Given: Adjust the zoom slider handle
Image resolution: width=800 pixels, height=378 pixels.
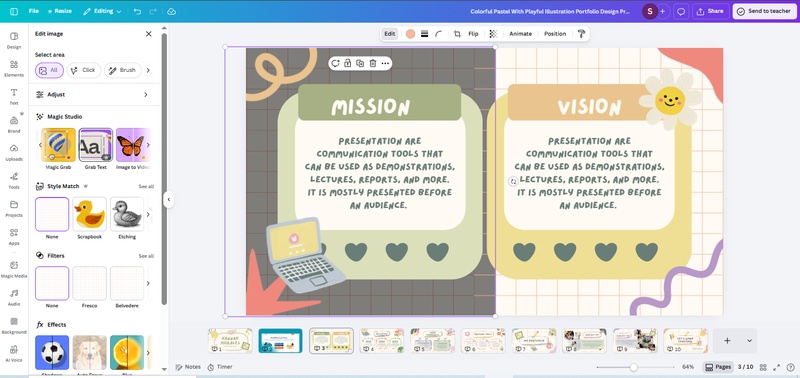Looking at the screenshot, I should [633, 367].
